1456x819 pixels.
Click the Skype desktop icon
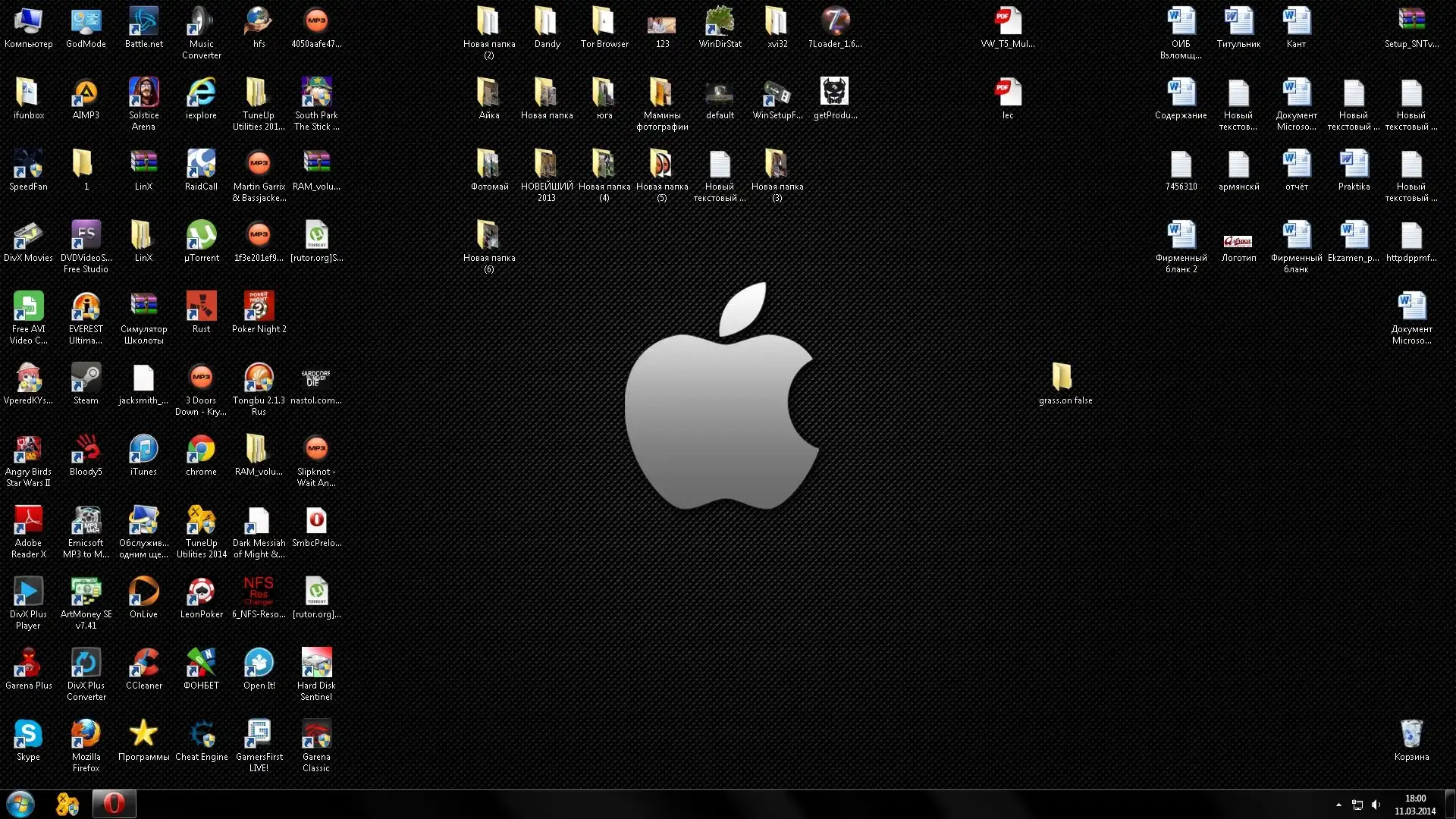pos(28,735)
